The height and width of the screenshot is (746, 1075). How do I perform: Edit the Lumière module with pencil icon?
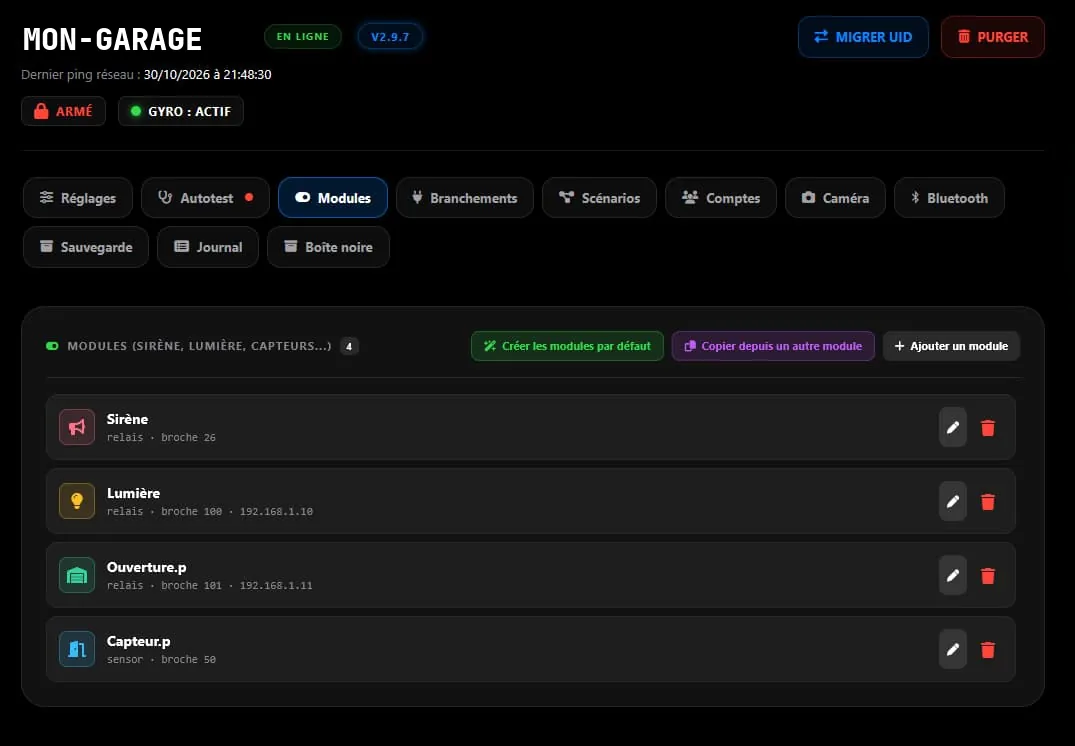952,501
